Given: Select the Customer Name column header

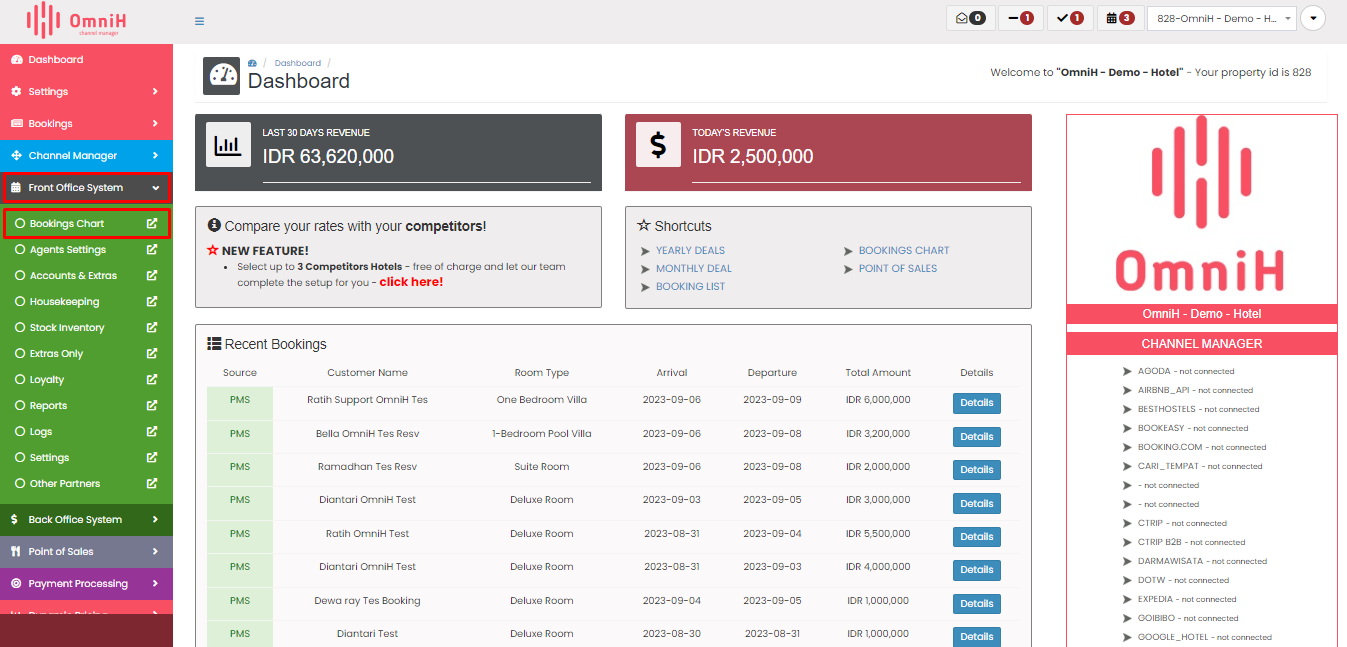Looking at the screenshot, I should tap(367, 373).
